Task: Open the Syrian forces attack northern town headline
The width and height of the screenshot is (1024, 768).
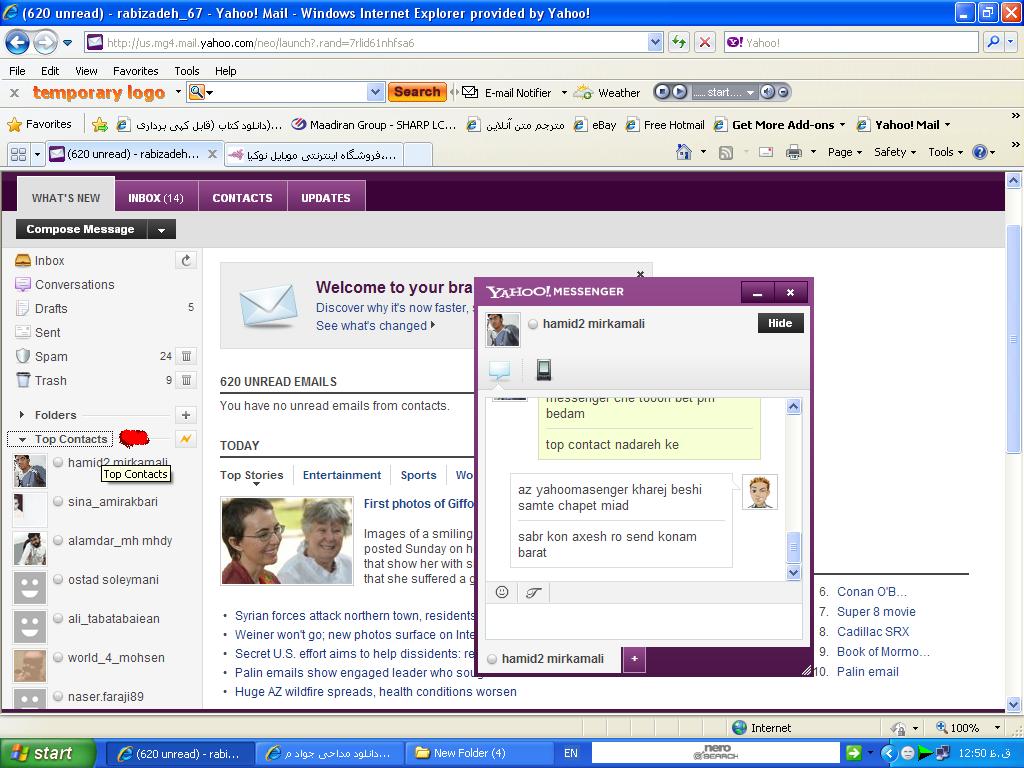Action: [355, 615]
